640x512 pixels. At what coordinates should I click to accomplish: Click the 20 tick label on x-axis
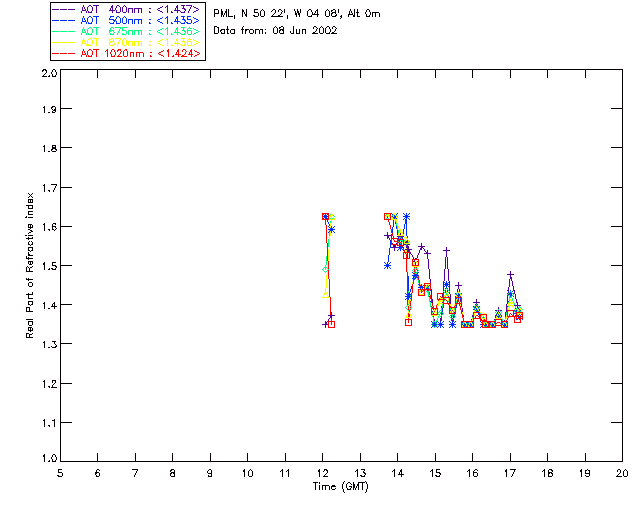(622, 472)
